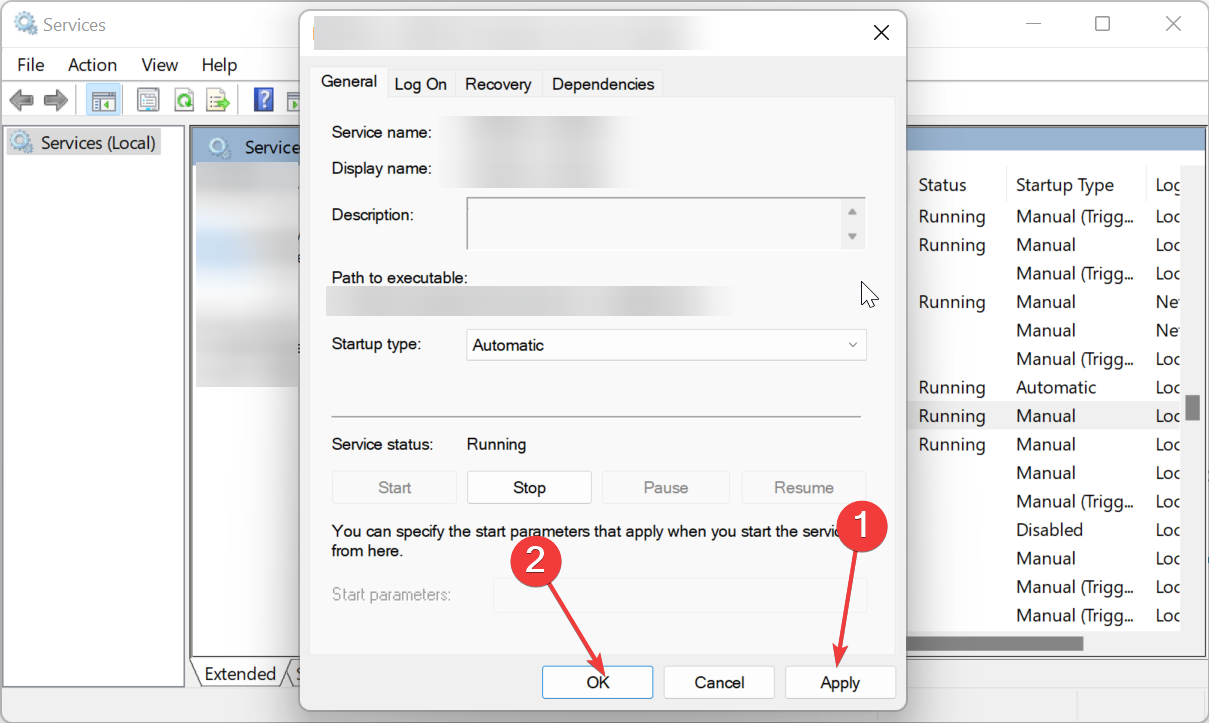Click the Running value beside 'Service status:'
This screenshot has width=1209, height=723.
pyautogui.click(x=497, y=444)
